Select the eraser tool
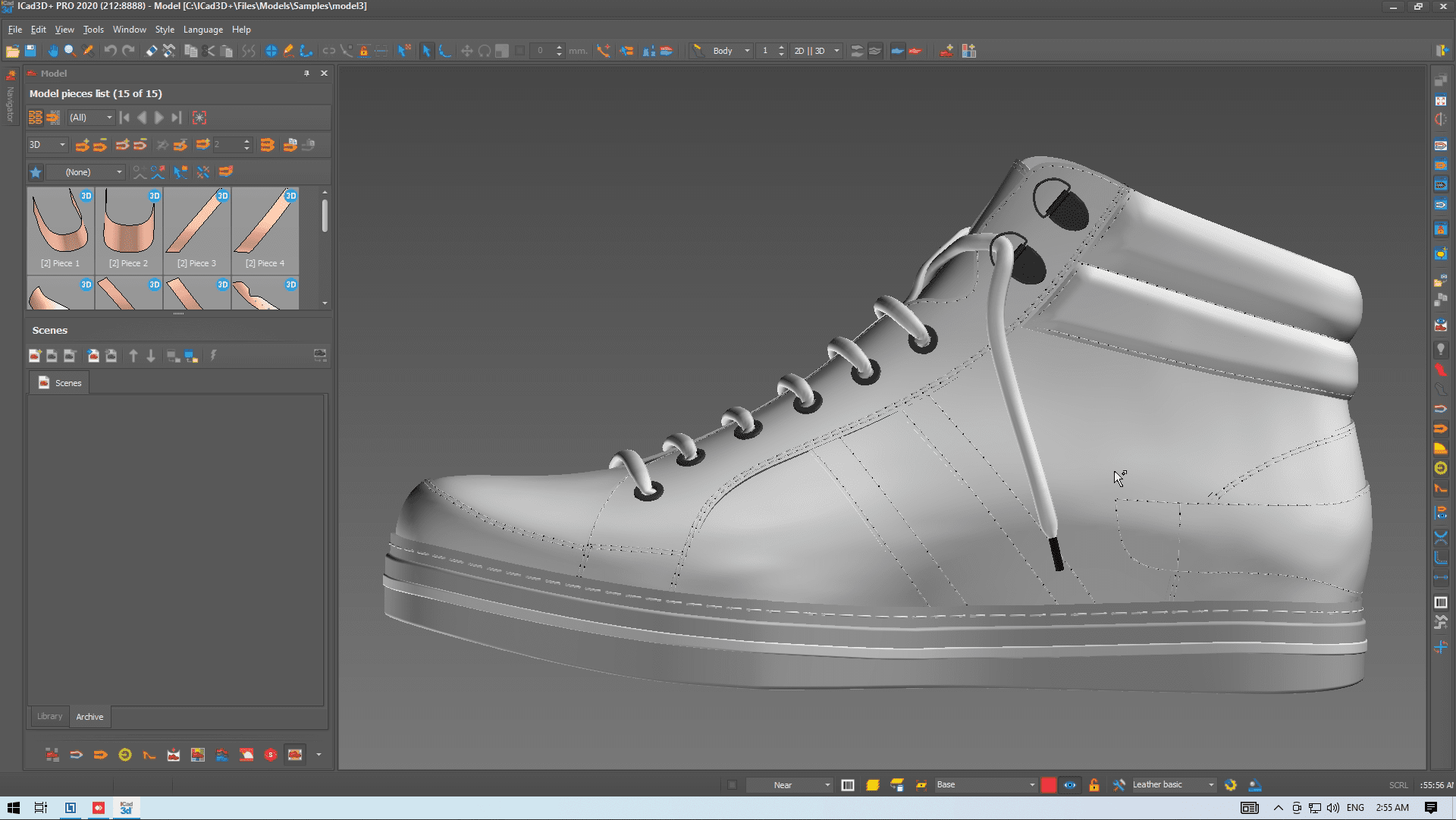This screenshot has height=820, width=1456. (x=152, y=51)
